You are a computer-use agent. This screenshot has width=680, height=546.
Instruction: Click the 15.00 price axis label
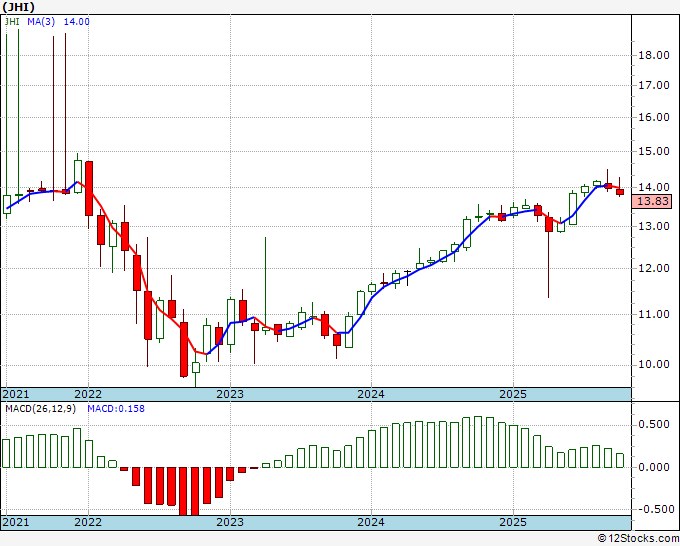click(654, 151)
